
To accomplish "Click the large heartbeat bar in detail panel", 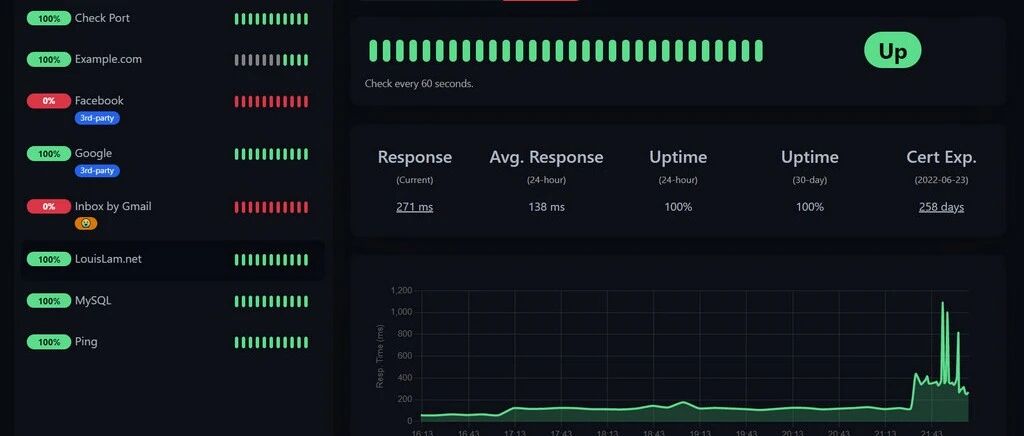I will coord(566,51).
